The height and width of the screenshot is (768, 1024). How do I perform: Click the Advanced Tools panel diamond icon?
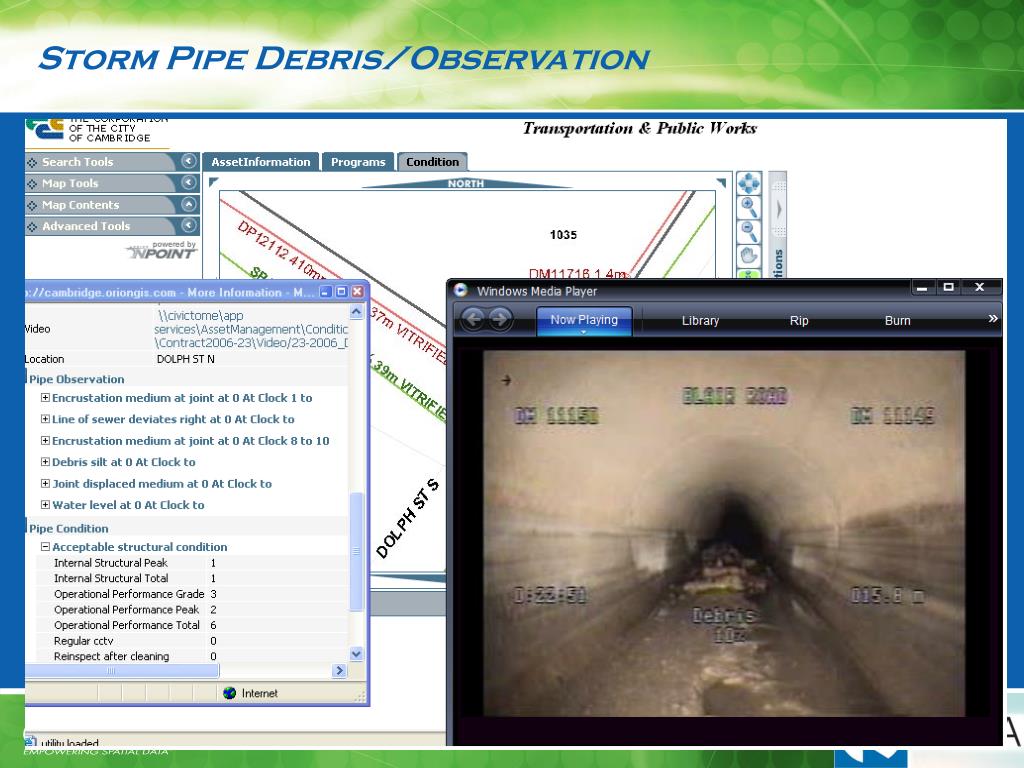(x=32, y=227)
